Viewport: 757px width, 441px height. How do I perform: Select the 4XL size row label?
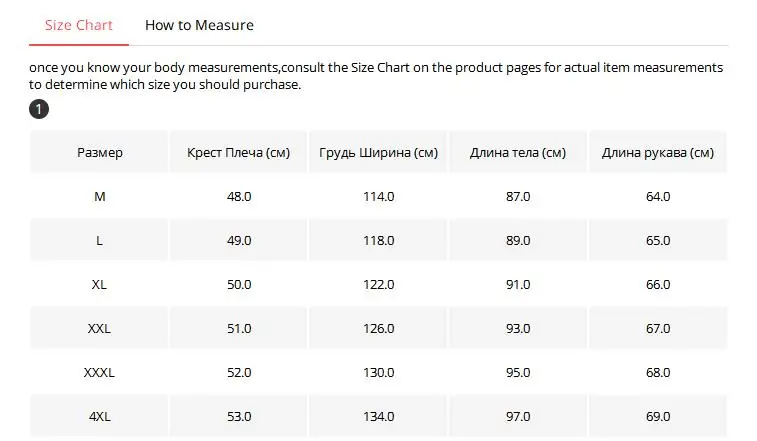(99, 416)
